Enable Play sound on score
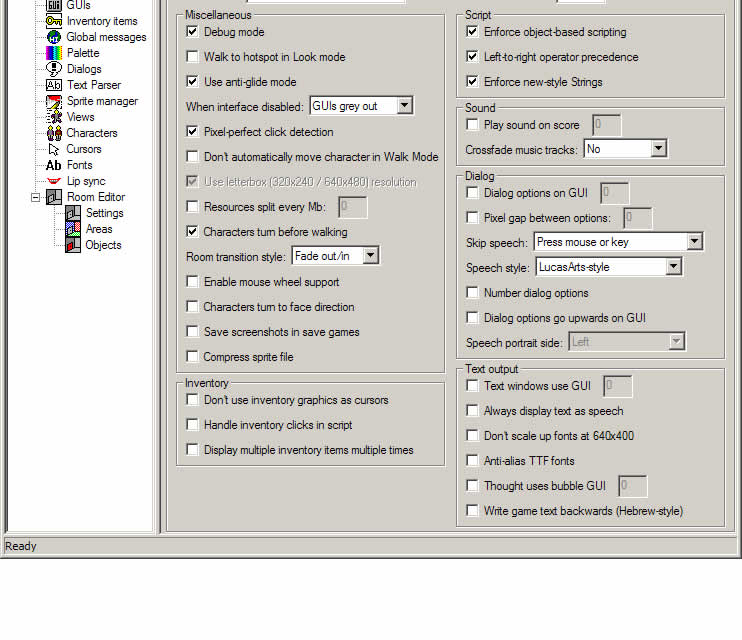Viewport: 742px width, 640px height. click(472, 124)
